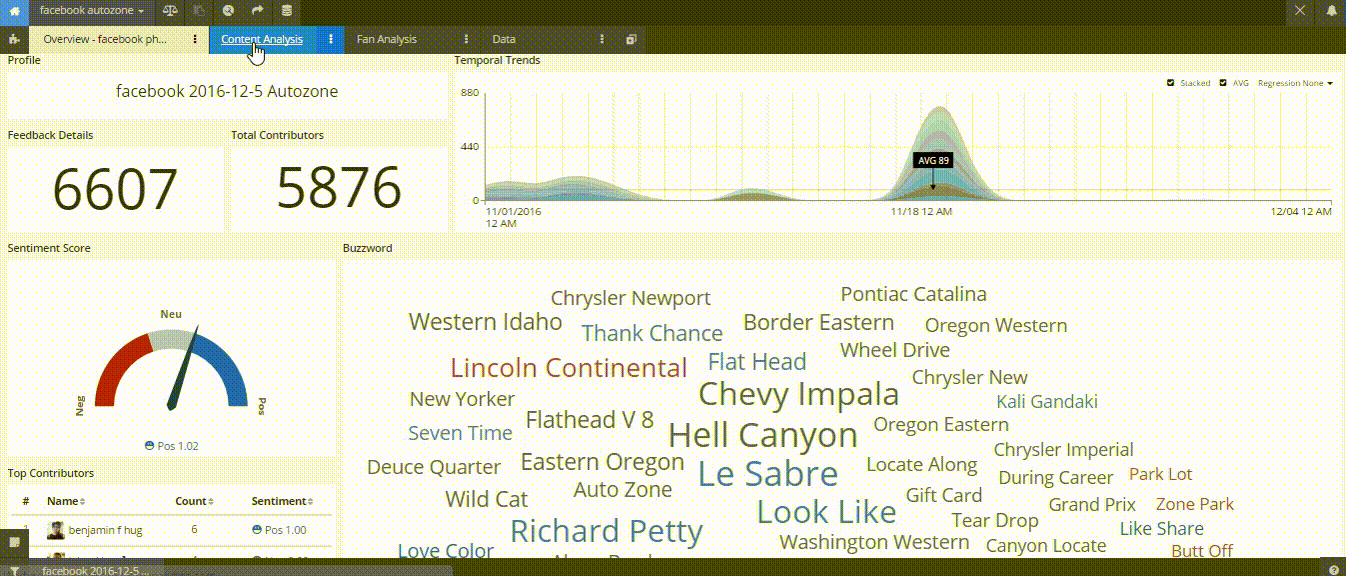Open the facebook autozone project dropdown
The image size is (1346, 576).
pyautogui.click(x=92, y=11)
